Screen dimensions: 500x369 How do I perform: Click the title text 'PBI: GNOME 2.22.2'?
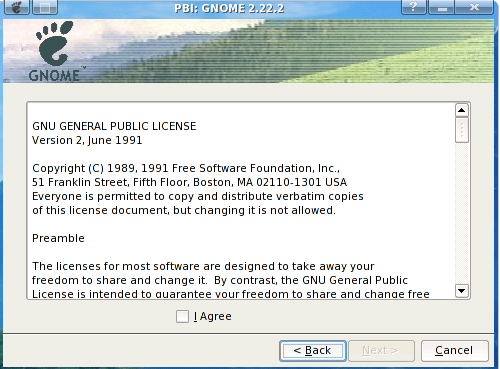[229, 8]
